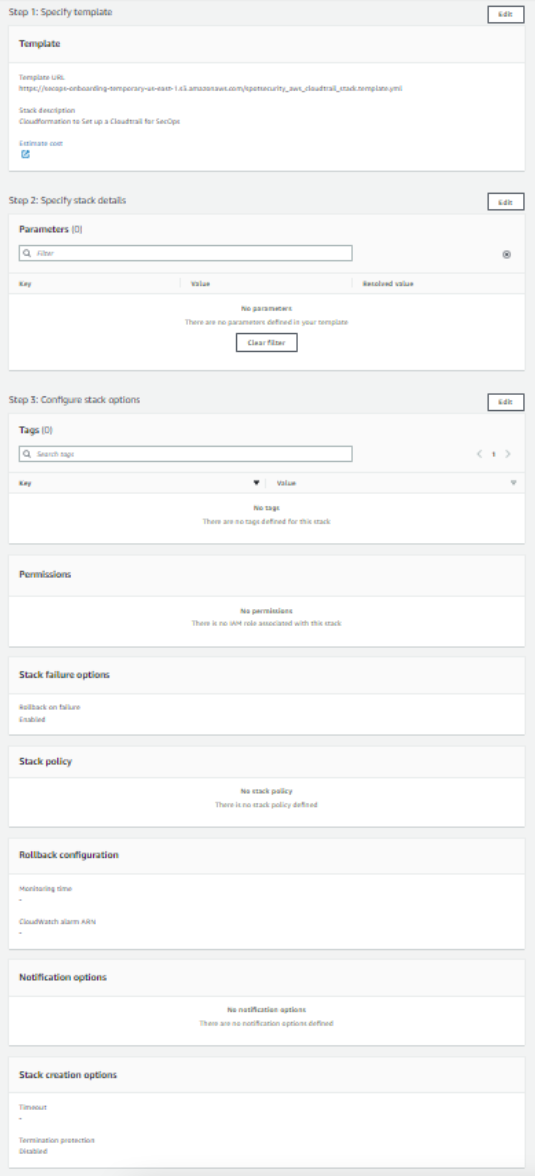Click the Tags Value column header label
This screenshot has width=535, height=1176.
point(286,483)
